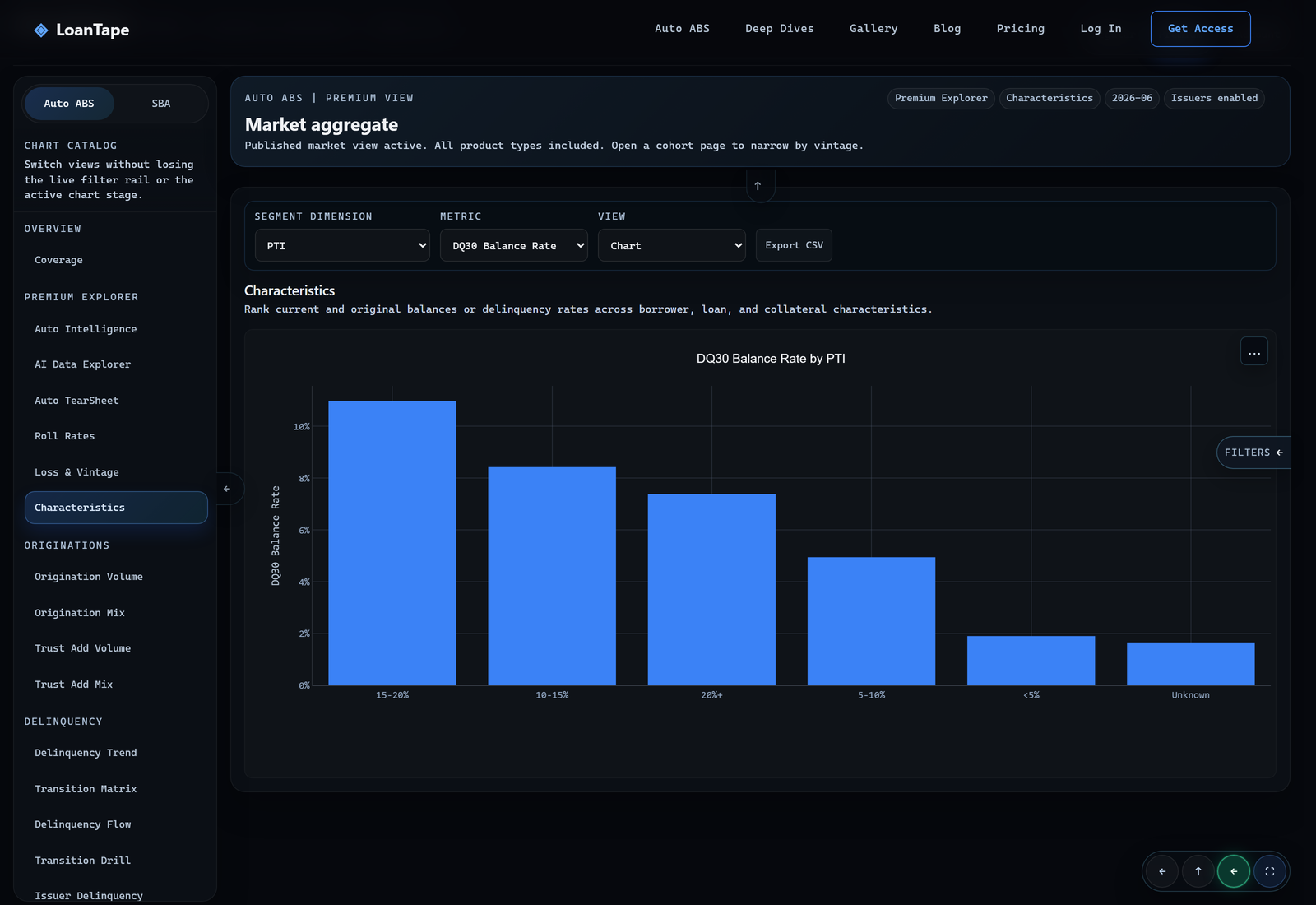Viewport: 1316px width, 905px height.
Task: Open Pricing in top navigation
Action: pyautogui.click(x=1021, y=29)
